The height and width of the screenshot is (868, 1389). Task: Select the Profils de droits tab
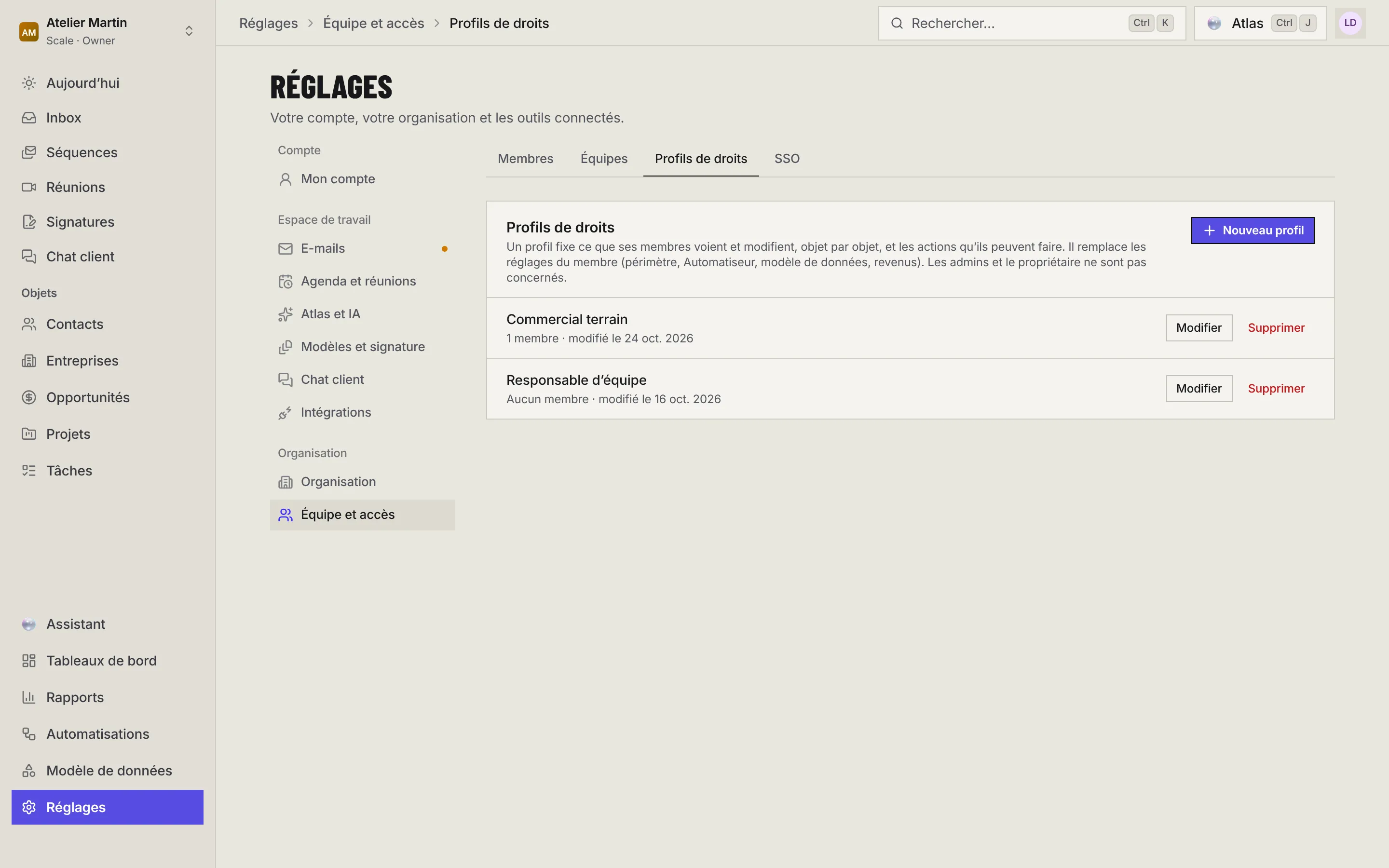(x=701, y=159)
